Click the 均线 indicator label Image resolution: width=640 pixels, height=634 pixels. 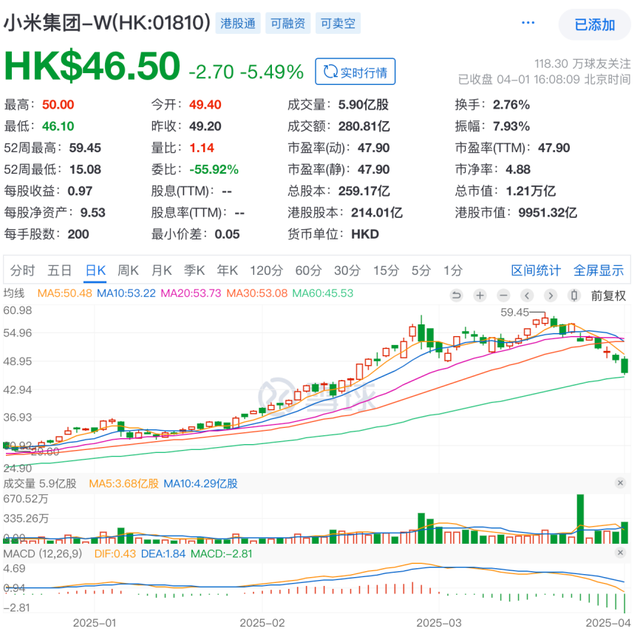tap(14, 293)
